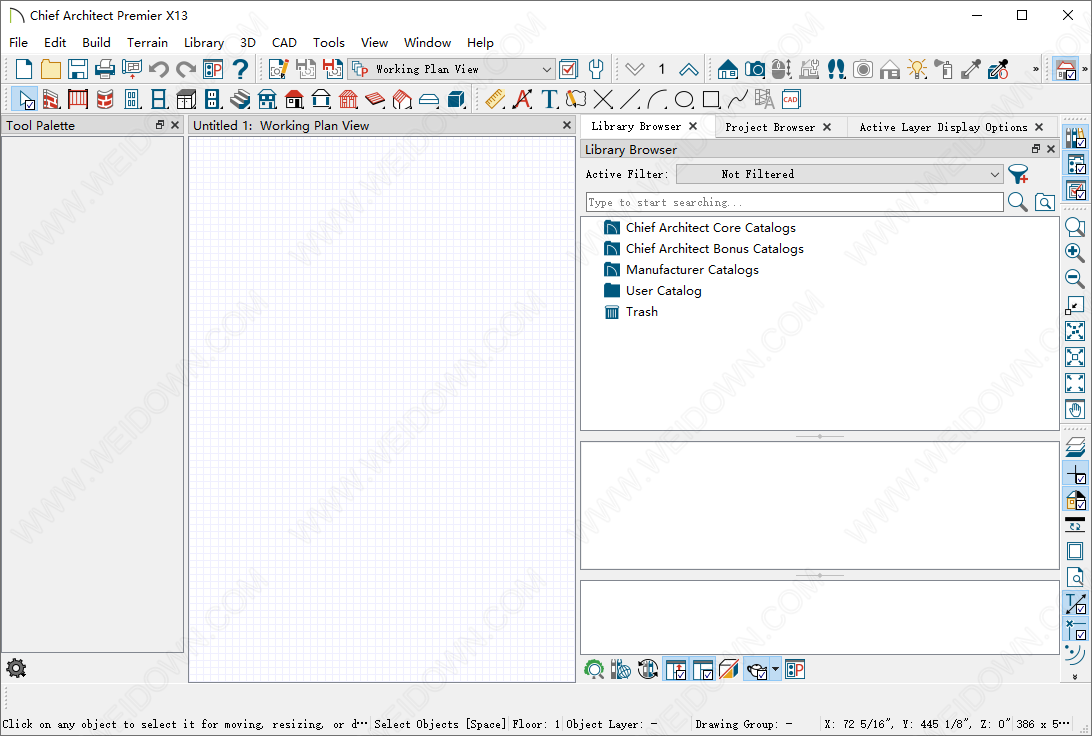Choose the Railing and Deck tools icon
The image size is (1092, 736).
click(x=78, y=100)
